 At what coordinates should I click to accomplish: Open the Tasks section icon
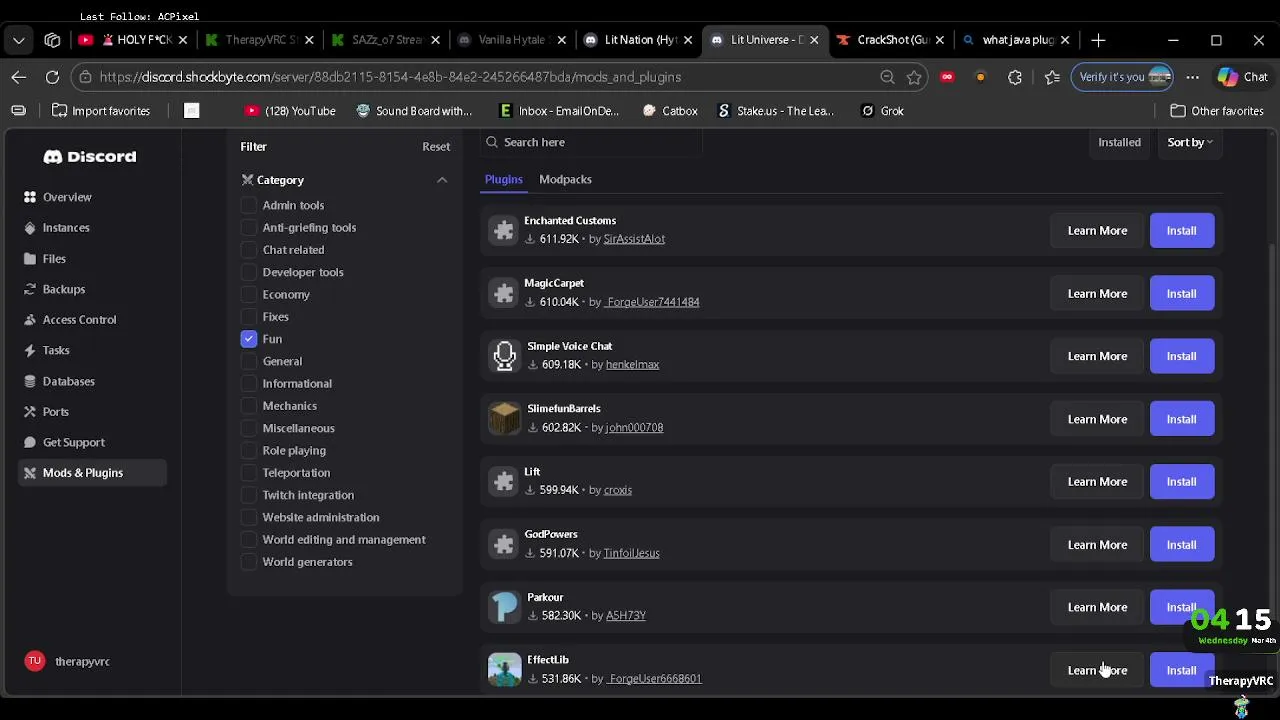[30, 350]
